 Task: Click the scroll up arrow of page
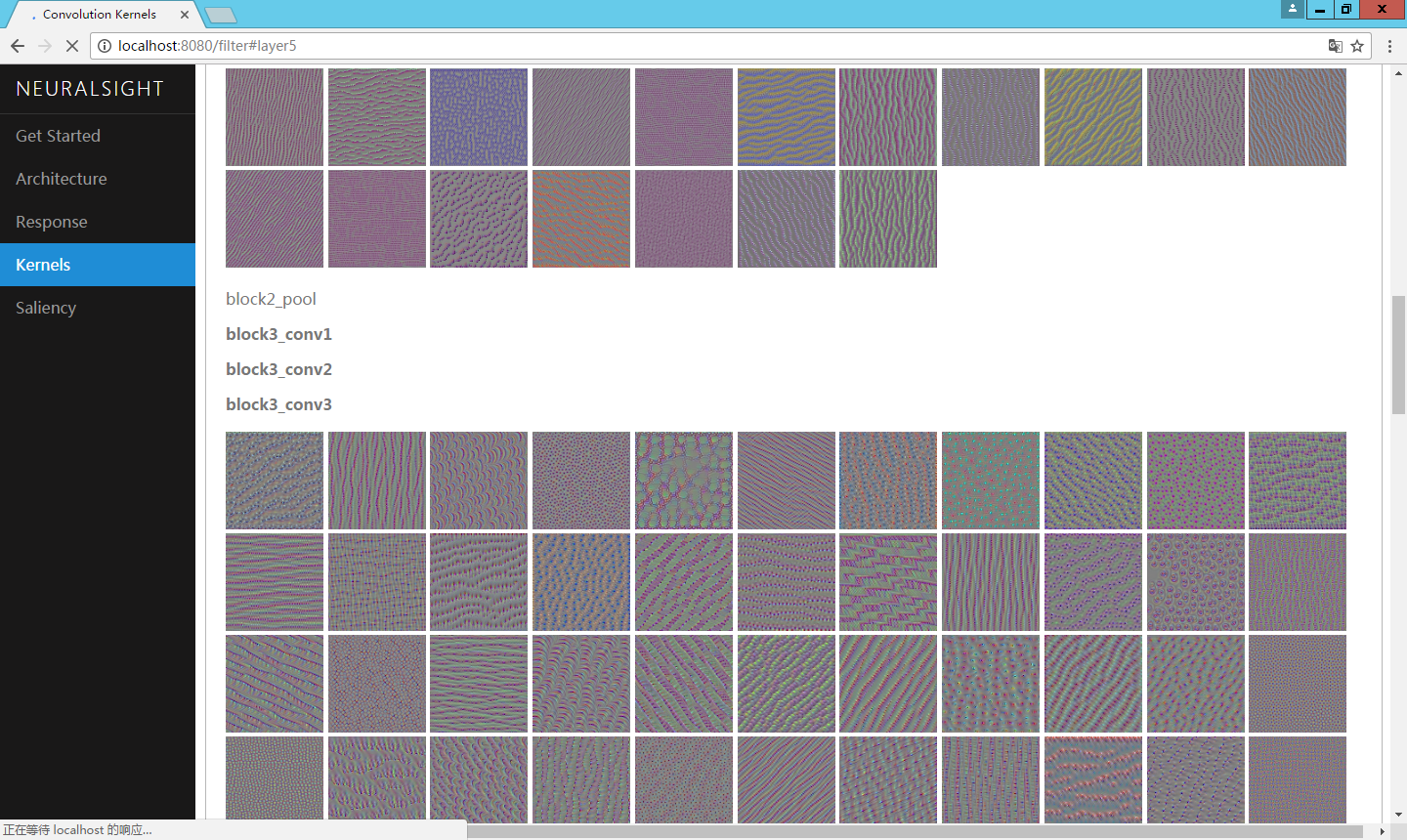tap(1398, 72)
